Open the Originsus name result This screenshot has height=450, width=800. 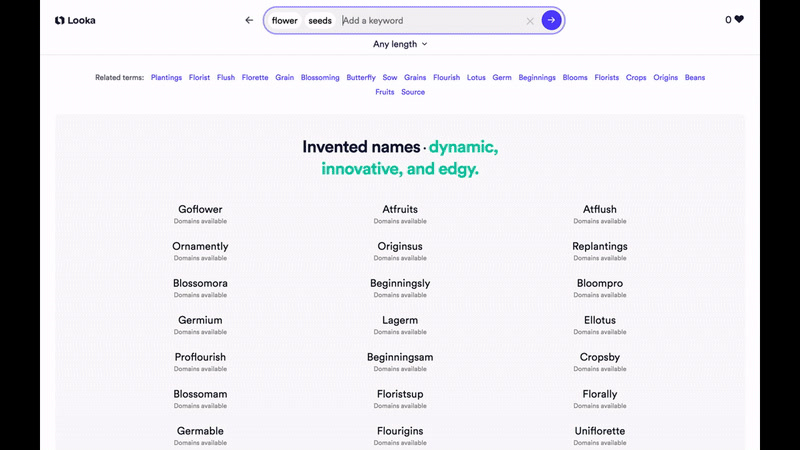click(400, 246)
